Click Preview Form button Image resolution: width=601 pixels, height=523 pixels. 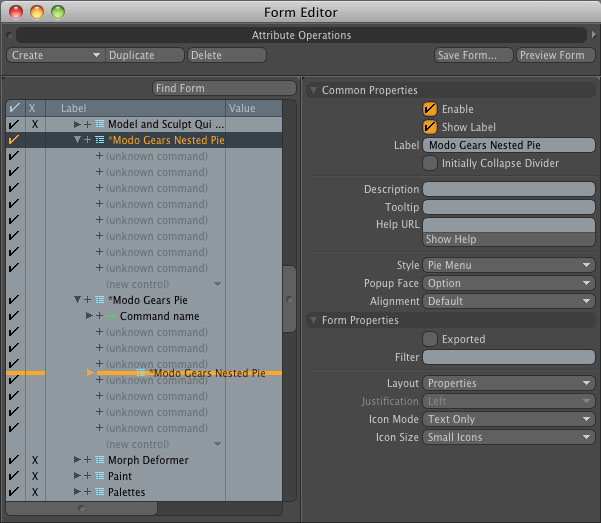(556, 55)
